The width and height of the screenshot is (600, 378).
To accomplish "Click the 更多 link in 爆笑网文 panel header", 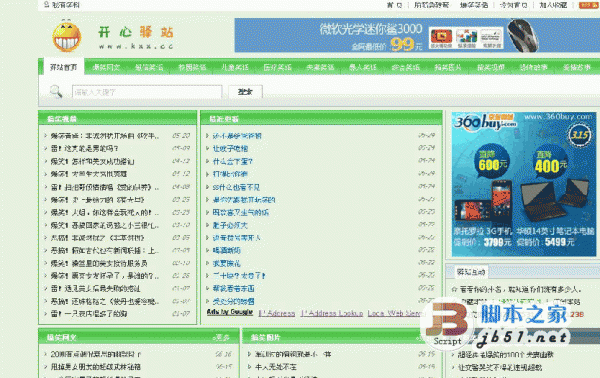I will pyautogui.click(x=222, y=337).
